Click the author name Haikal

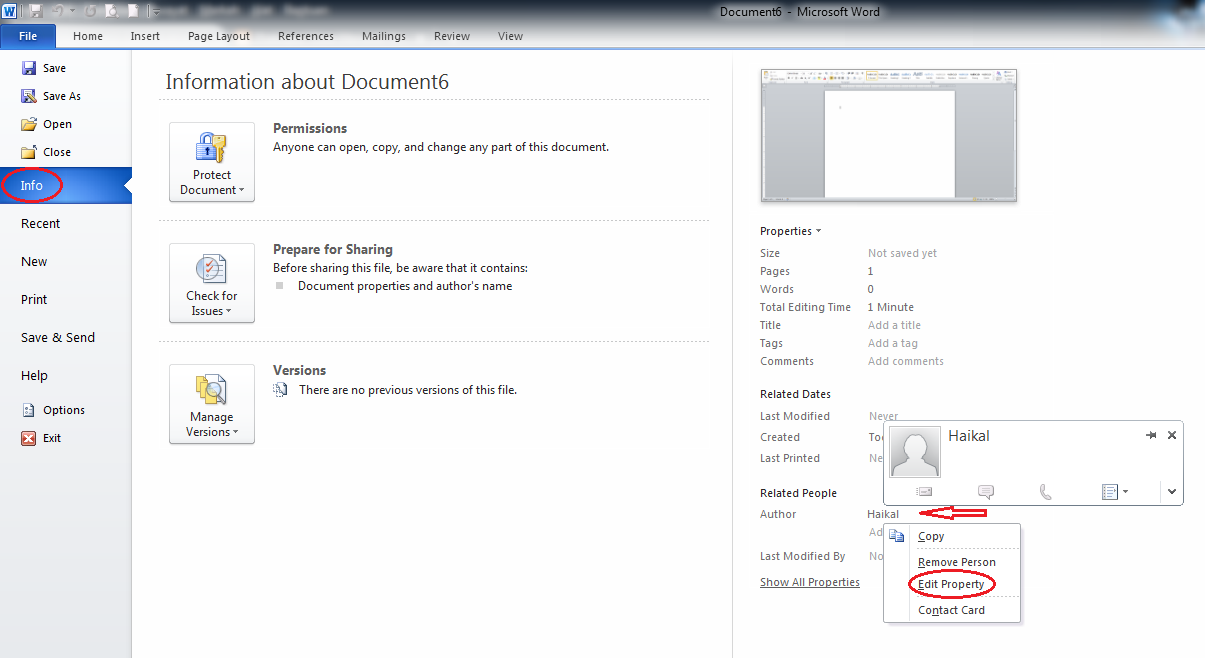(x=883, y=514)
